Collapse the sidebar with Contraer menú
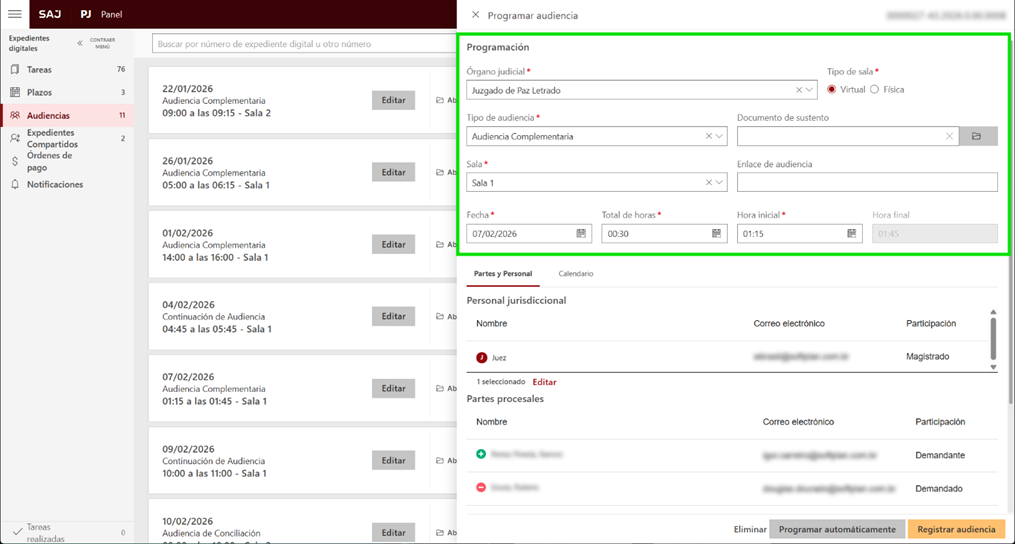 (81, 43)
